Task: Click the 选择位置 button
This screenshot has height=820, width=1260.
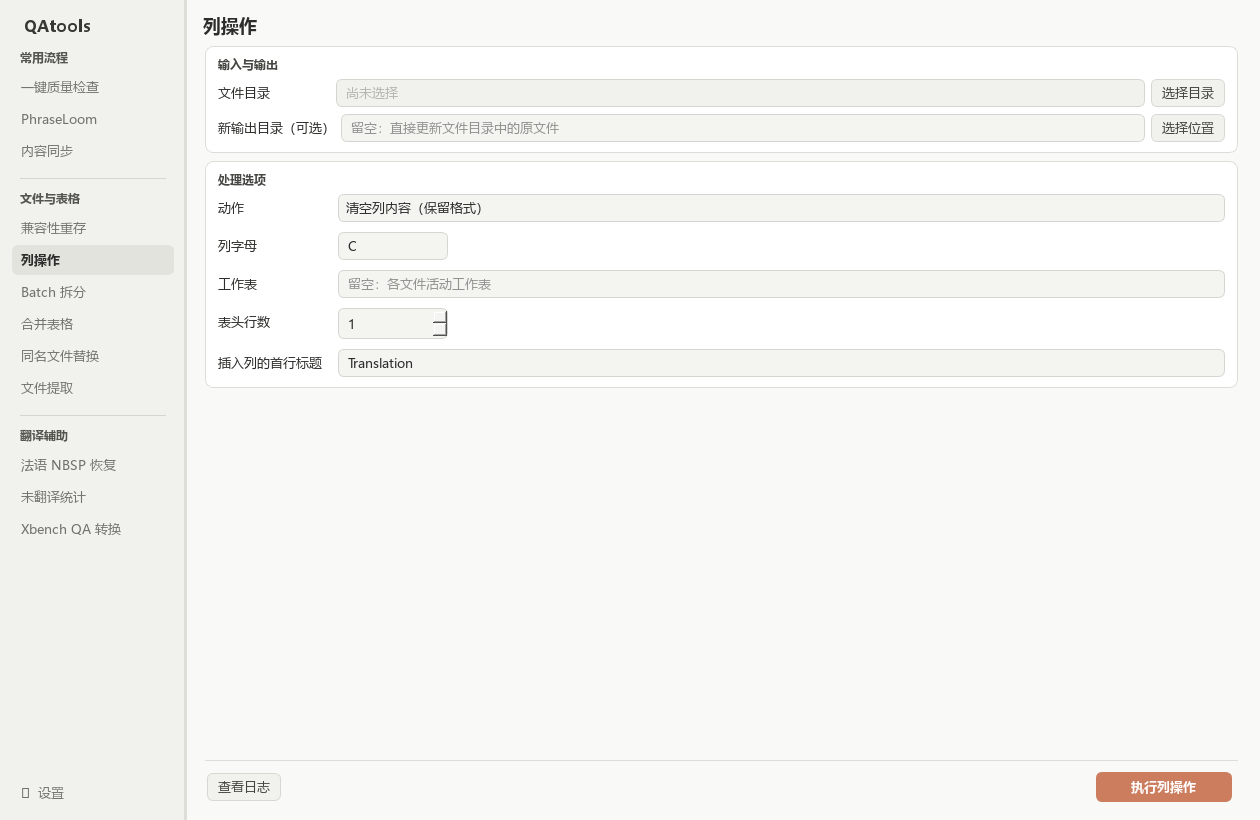Action: (1188, 128)
